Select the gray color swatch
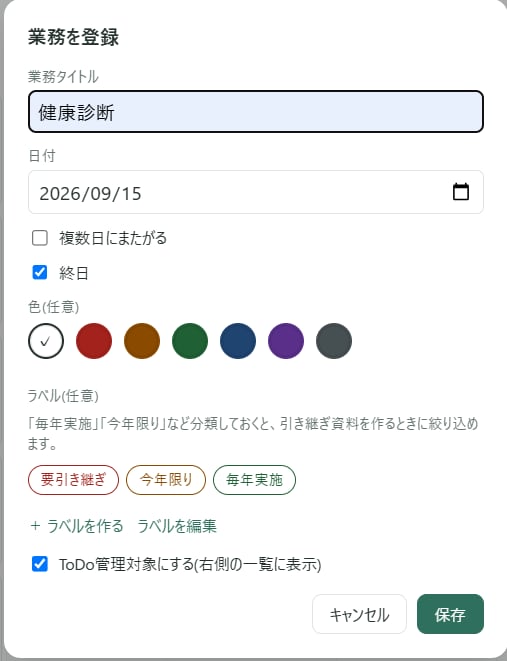 334,341
